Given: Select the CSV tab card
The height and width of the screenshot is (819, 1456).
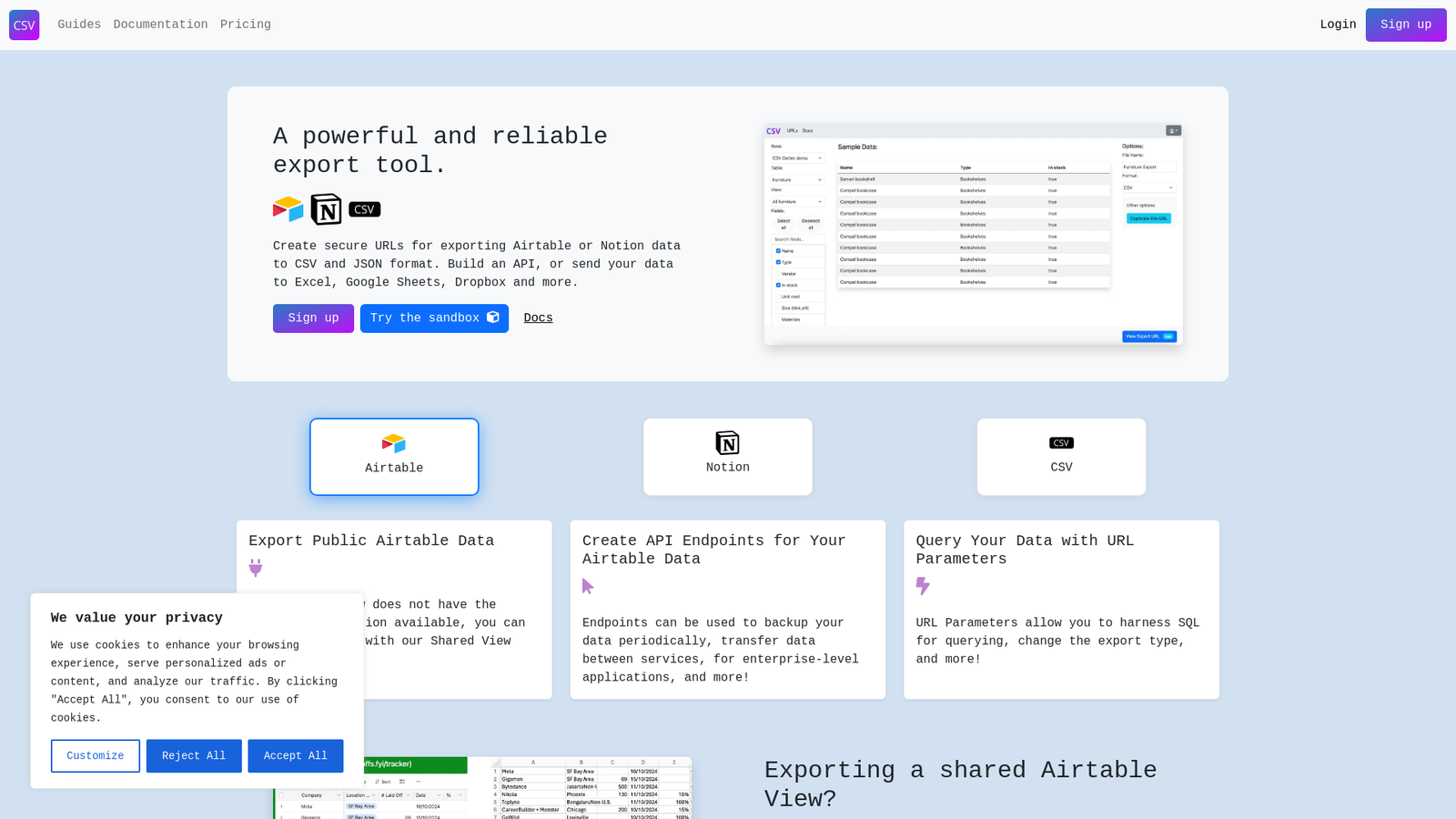Looking at the screenshot, I should [x=1061, y=457].
